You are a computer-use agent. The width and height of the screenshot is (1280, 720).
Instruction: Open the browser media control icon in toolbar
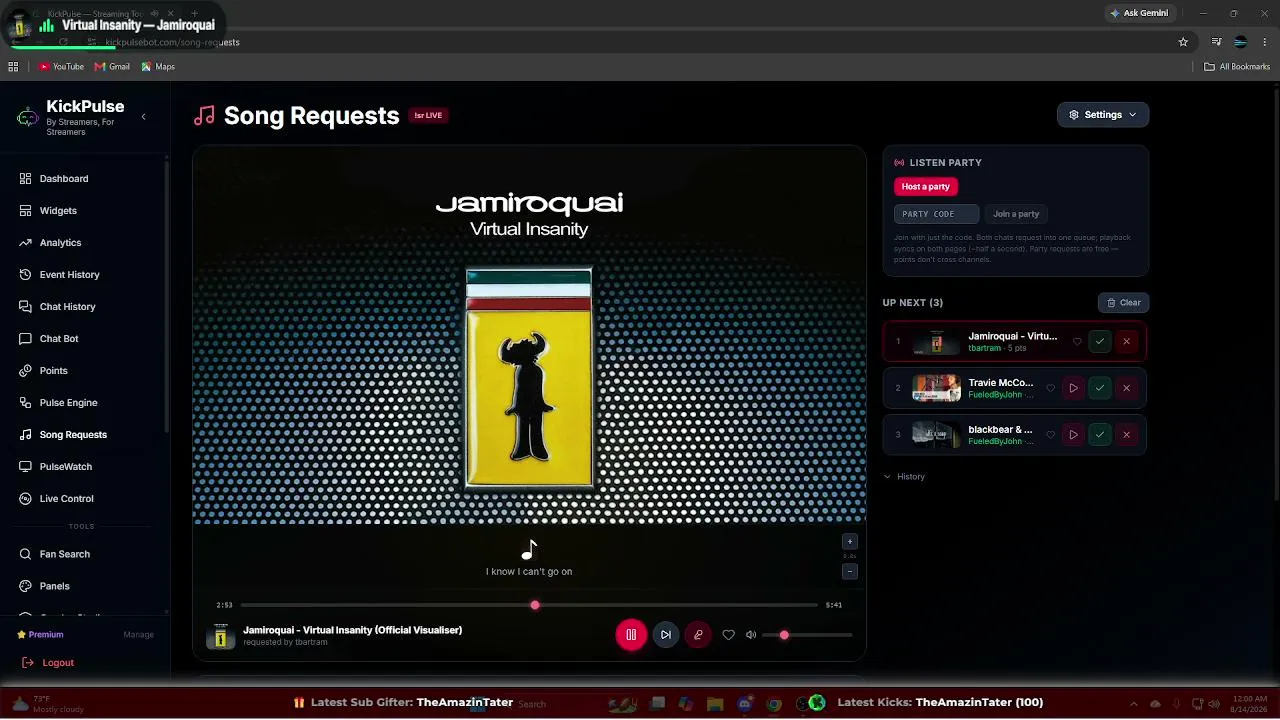(x=1216, y=42)
